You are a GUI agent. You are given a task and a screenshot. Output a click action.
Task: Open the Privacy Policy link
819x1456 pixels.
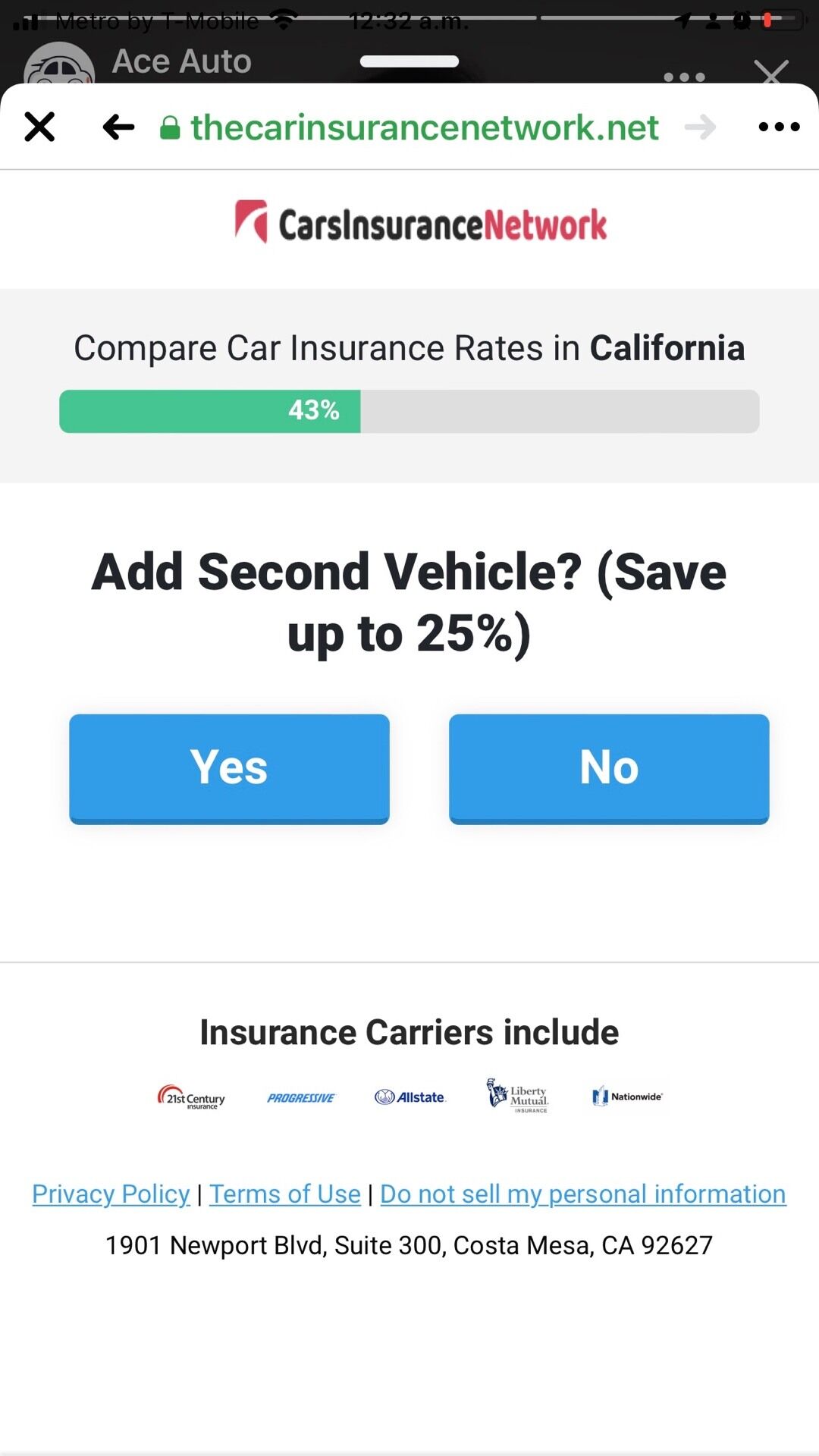pyautogui.click(x=111, y=1194)
